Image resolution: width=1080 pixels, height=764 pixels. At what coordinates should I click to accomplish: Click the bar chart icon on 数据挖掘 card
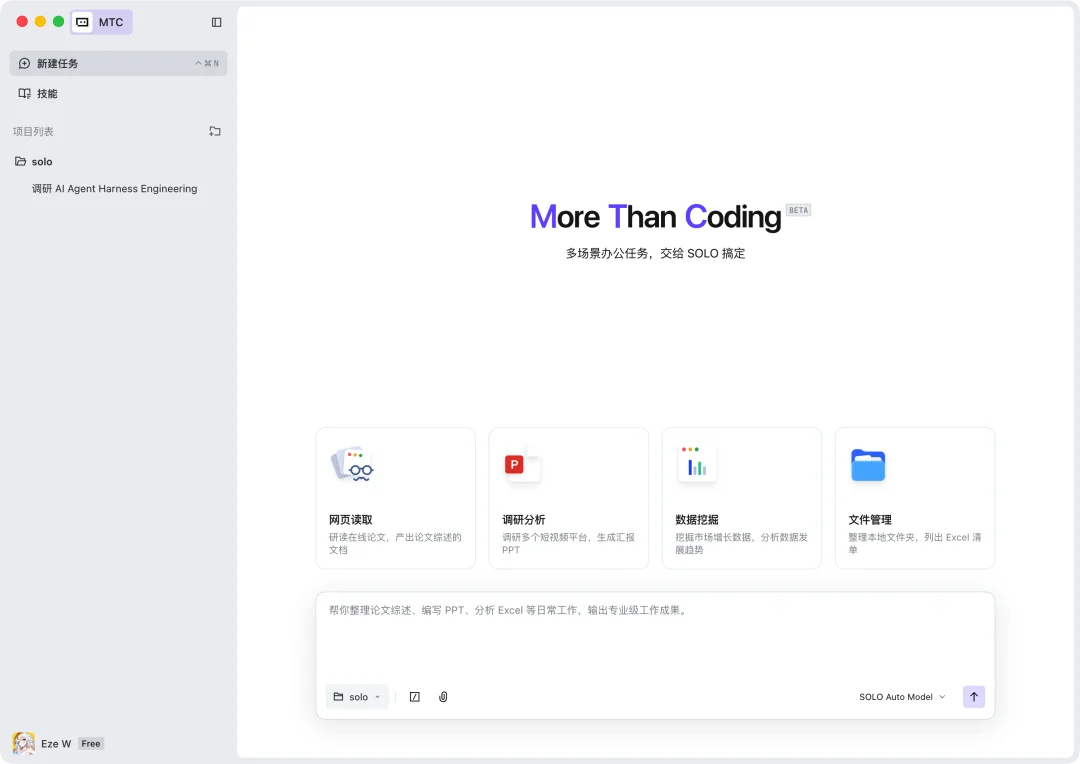696,464
